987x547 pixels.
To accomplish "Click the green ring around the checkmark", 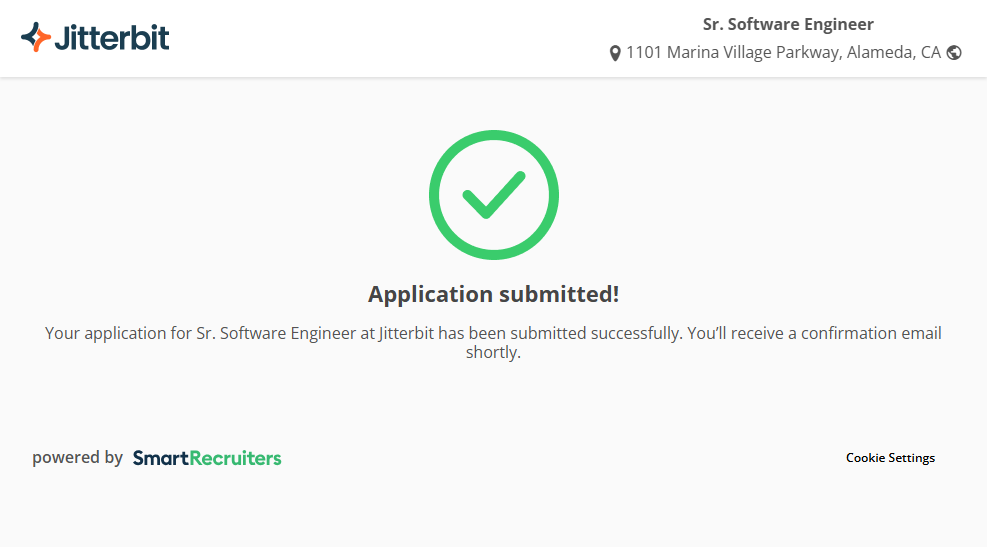I will point(436,195).
